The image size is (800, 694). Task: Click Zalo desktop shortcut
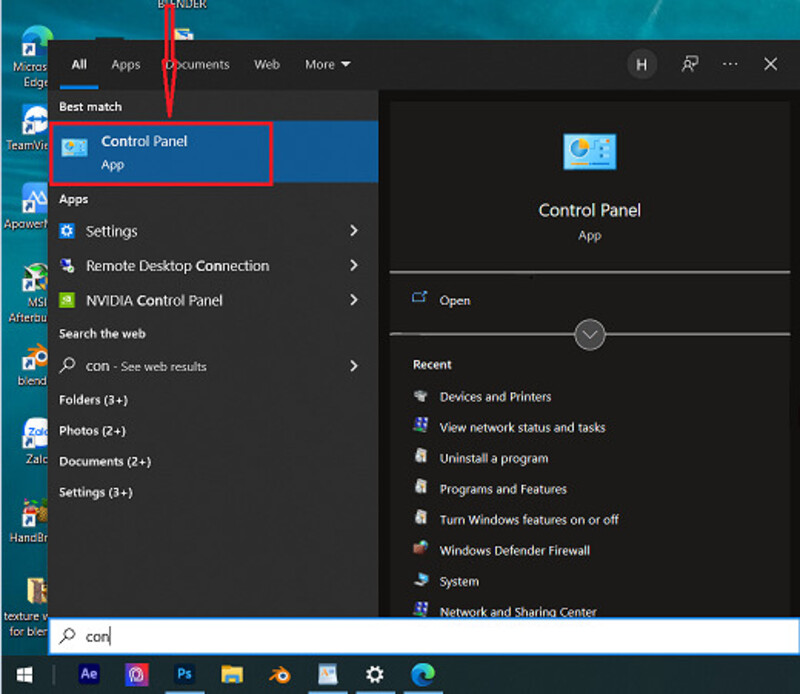35,441
